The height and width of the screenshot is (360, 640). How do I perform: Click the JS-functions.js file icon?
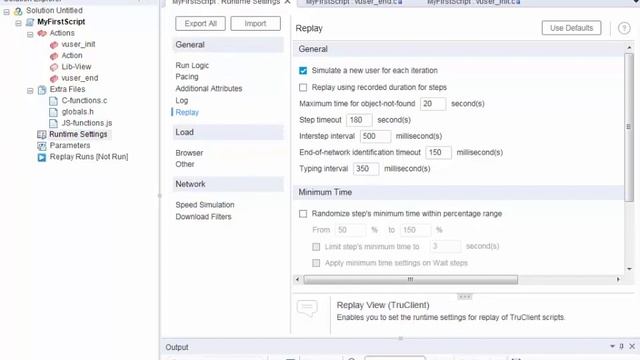53,123
